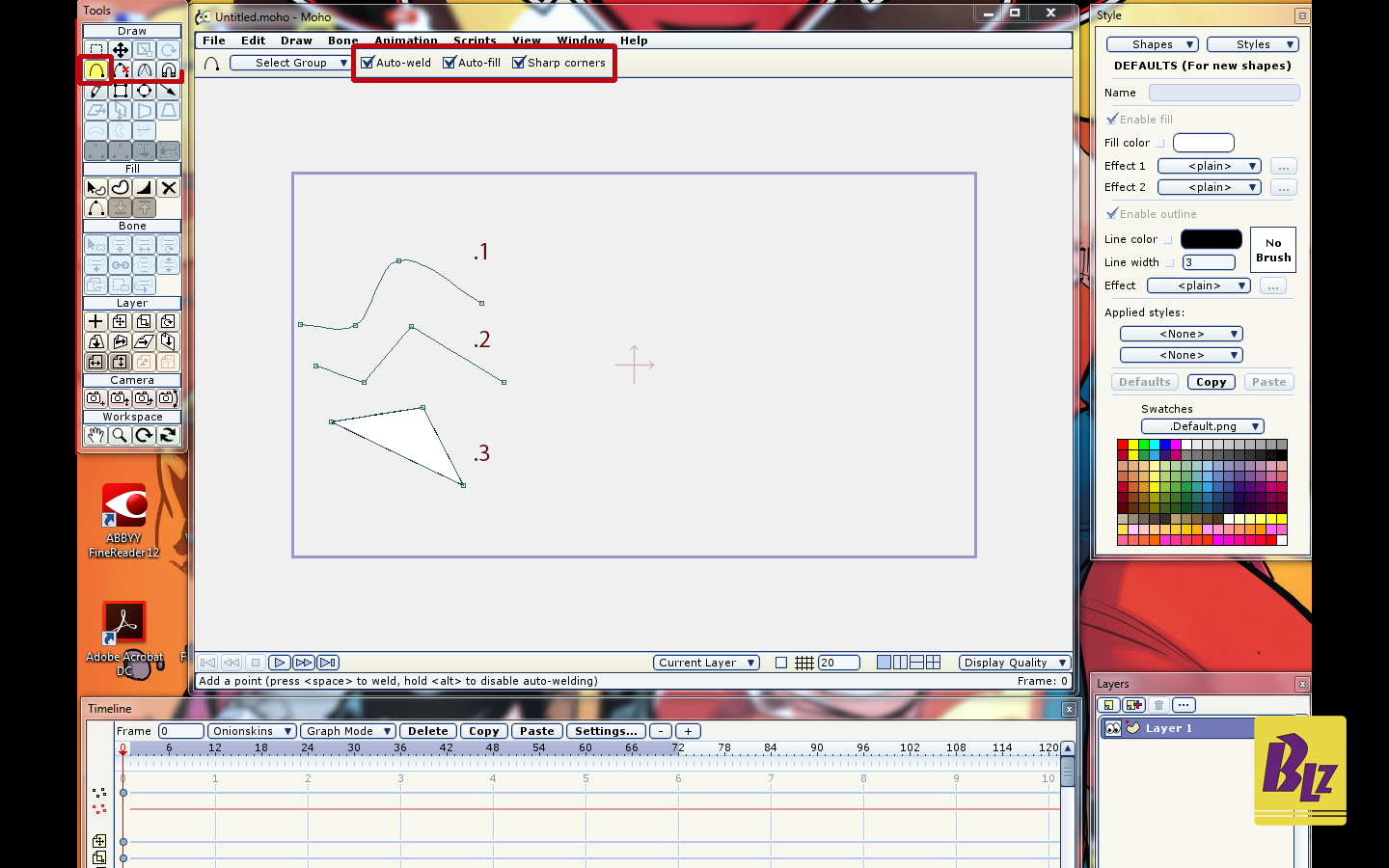Open the Edit menu
1389x868 pixels.
(x=254, y=41)
